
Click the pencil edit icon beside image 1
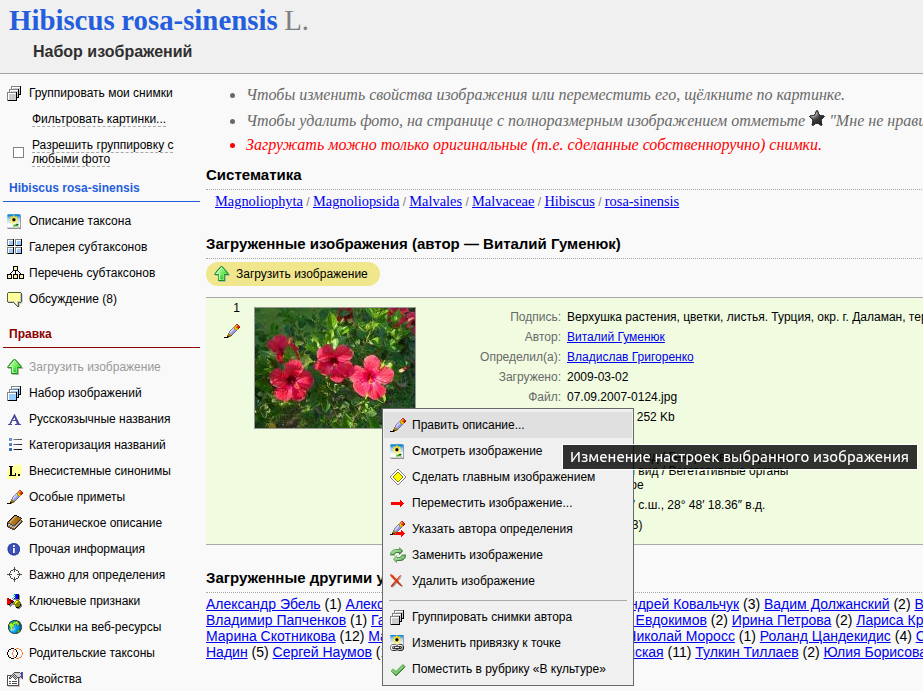[x=233, y=331]
